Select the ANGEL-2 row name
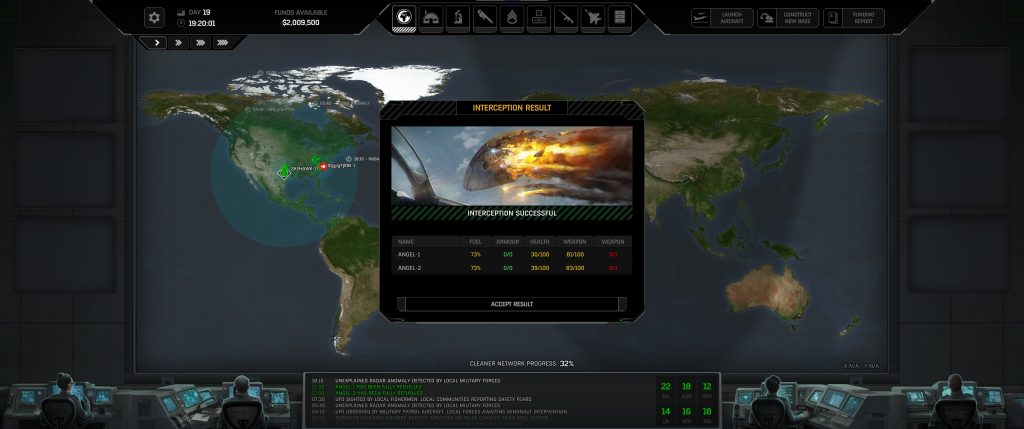Screen dimensions: 1024x429 409,268
